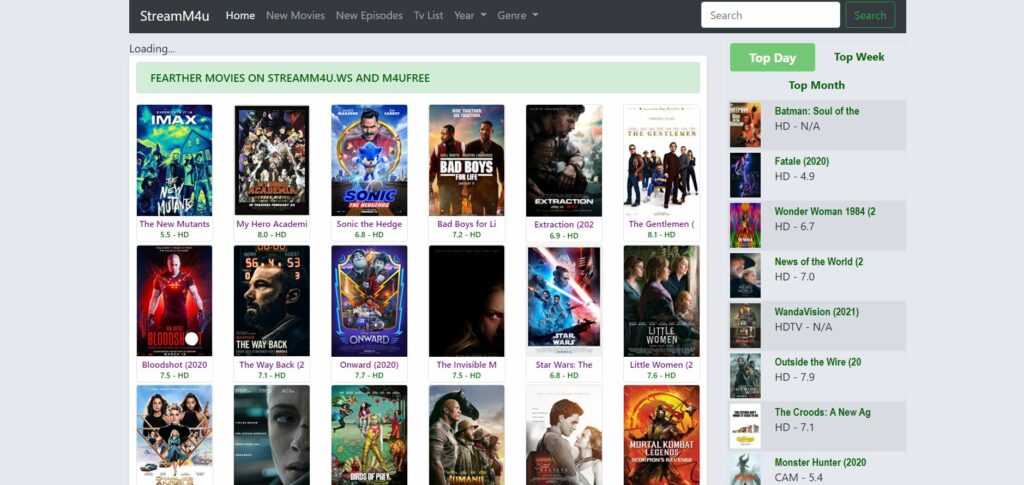Open Outside the Wire sidebar link
Screen dimensions: 1024x485
point(818,362)
